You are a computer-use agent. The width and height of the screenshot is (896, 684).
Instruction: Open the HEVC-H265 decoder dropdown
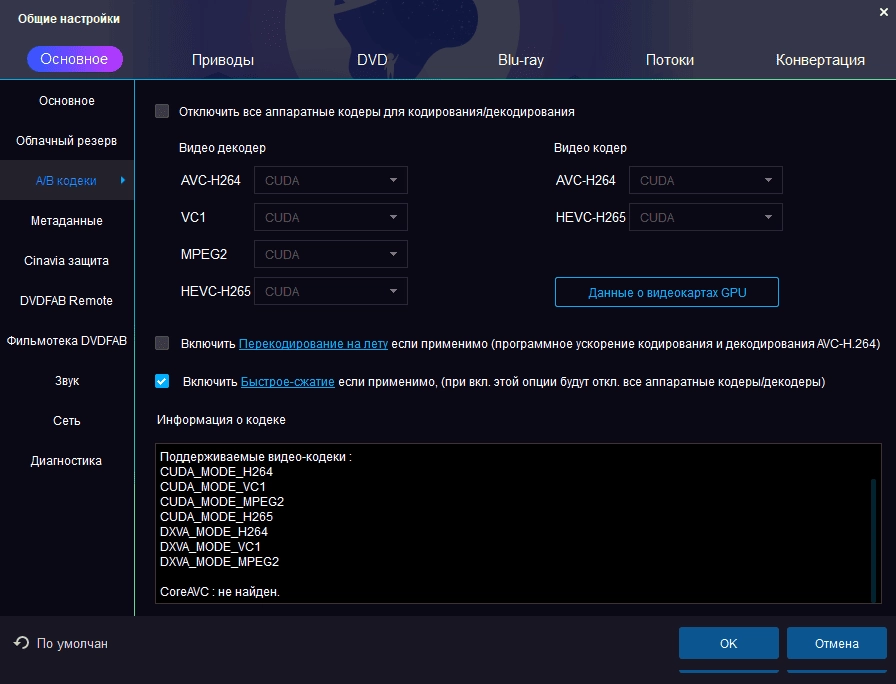[x=331, y=291]
